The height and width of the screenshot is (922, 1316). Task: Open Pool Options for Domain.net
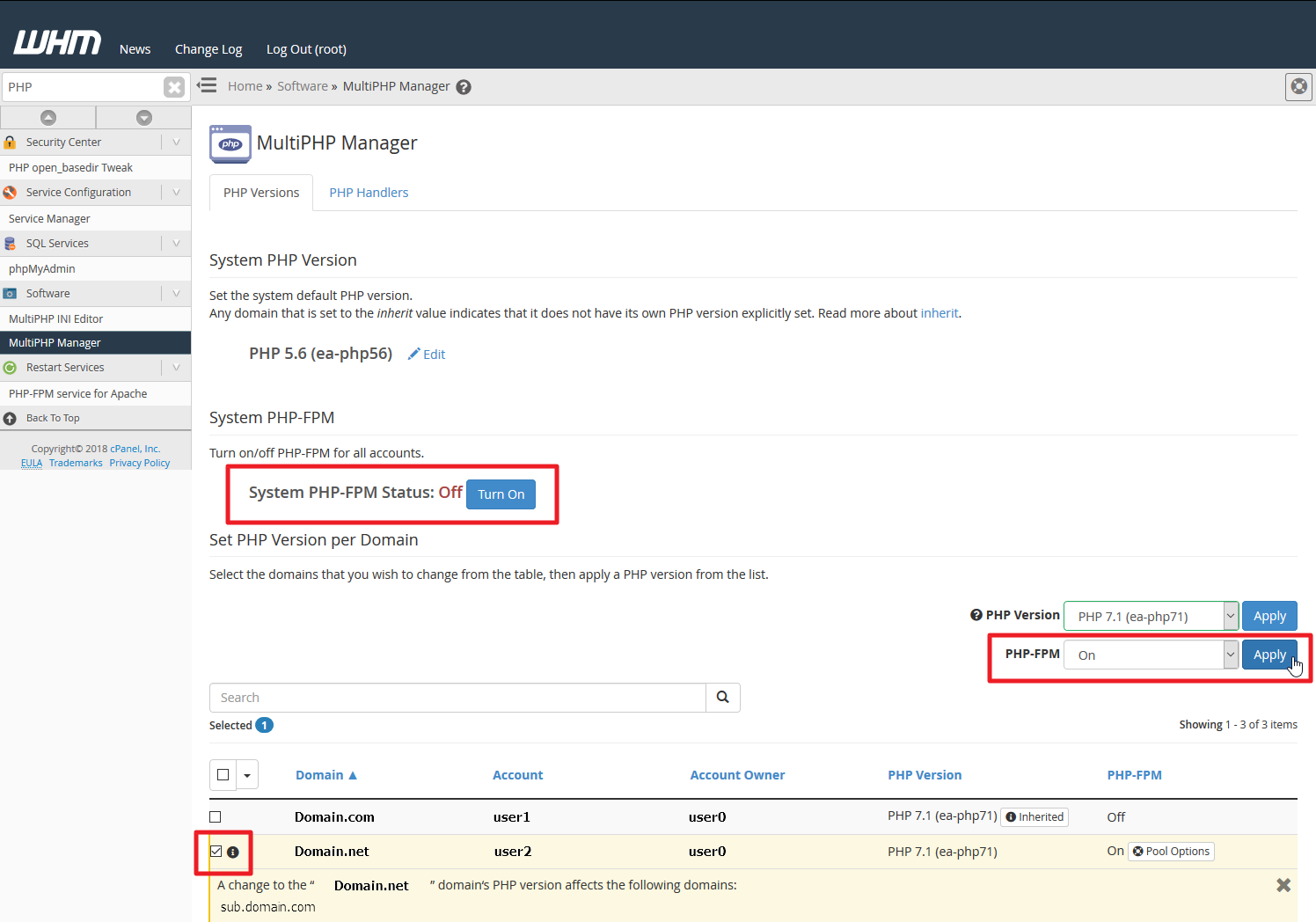(x=1171, y=851)
